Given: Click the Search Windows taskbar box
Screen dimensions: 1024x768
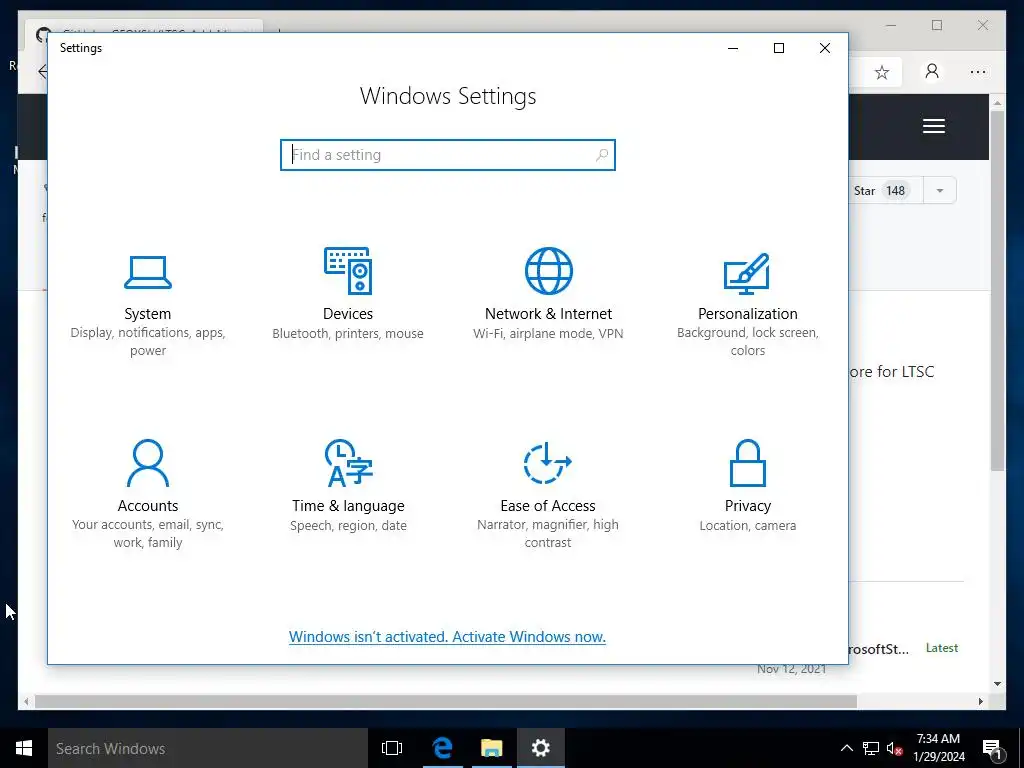Looking at the screenshot, I should pyautogui.click(x=208, y=748).
